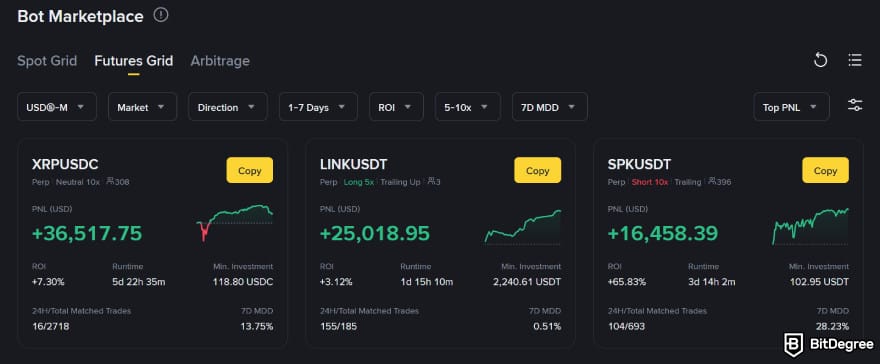Click copier count icon on LINKUSDT card

431,182
